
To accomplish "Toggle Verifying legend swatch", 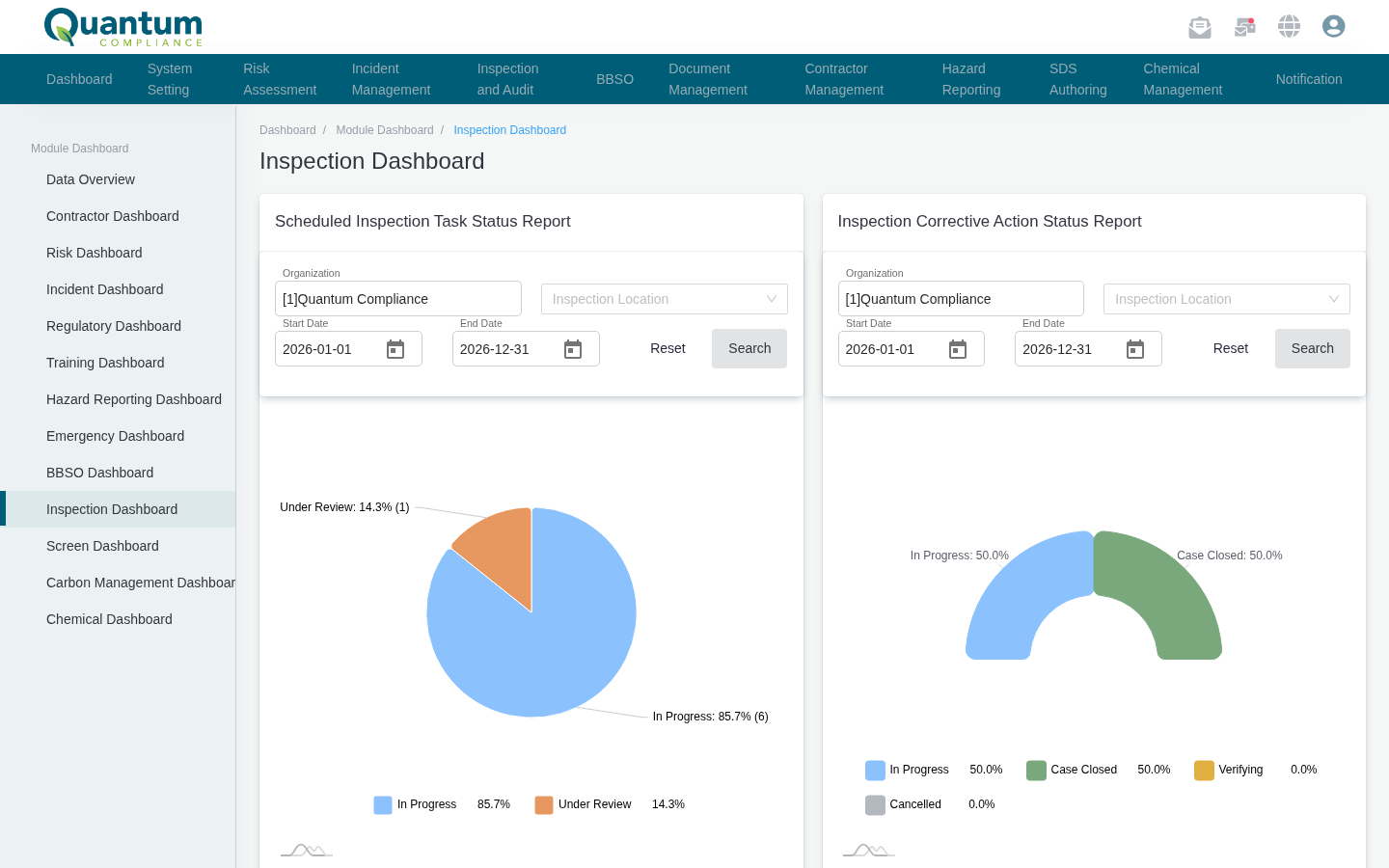I will 1204,771.
